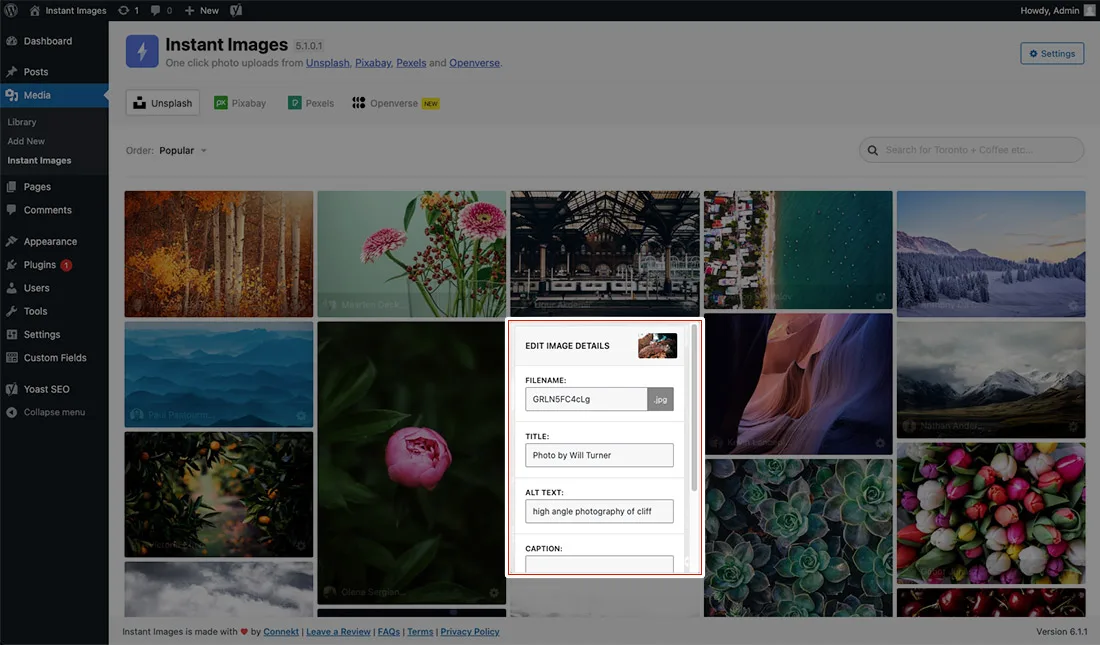The image size is (1100, 645).
Task: Click the WordPress logo in admin bar
Action: (11, 11)
